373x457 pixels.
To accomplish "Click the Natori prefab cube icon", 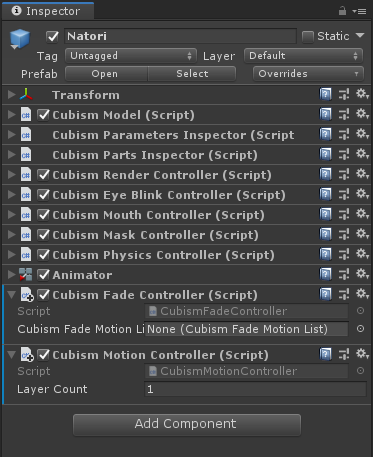I will coord(20,38).
